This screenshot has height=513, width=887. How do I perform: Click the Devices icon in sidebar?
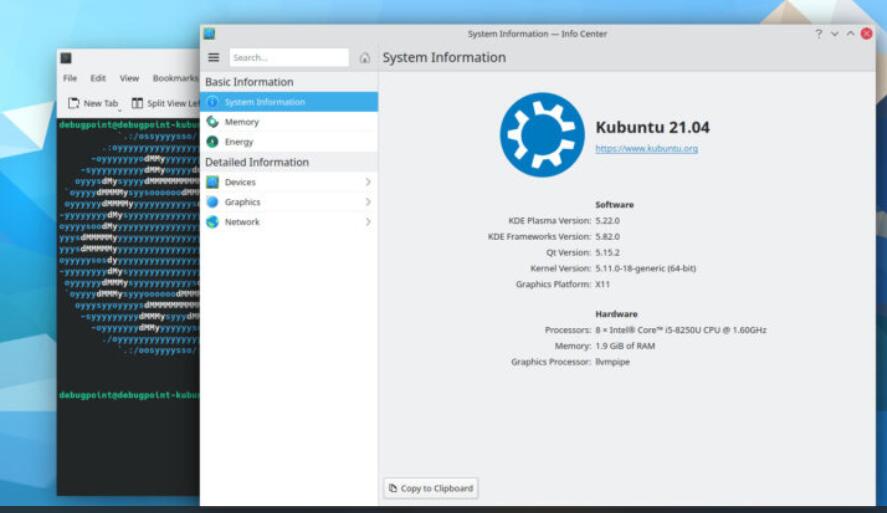212,182
